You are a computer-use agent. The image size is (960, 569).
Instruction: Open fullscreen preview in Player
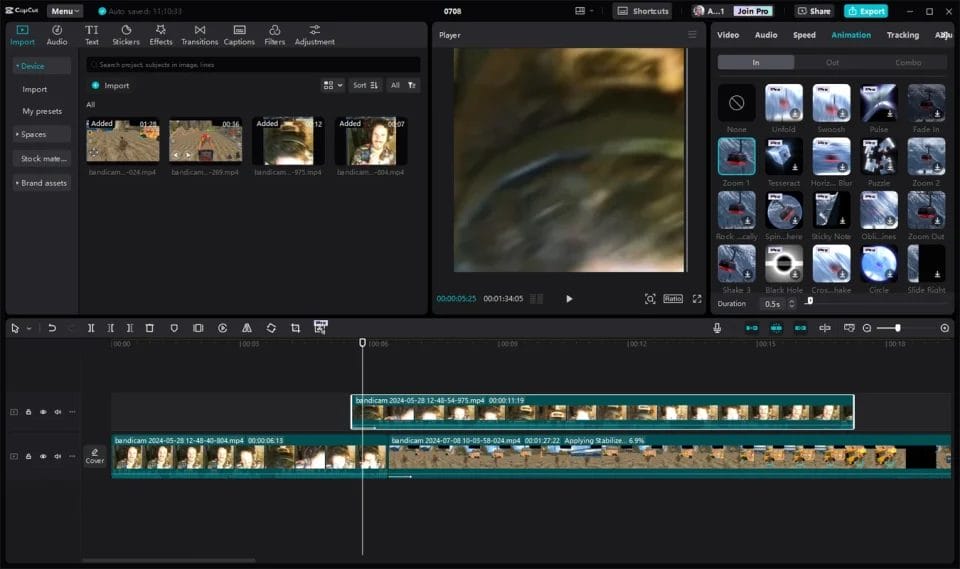click(x=697, y=298)
